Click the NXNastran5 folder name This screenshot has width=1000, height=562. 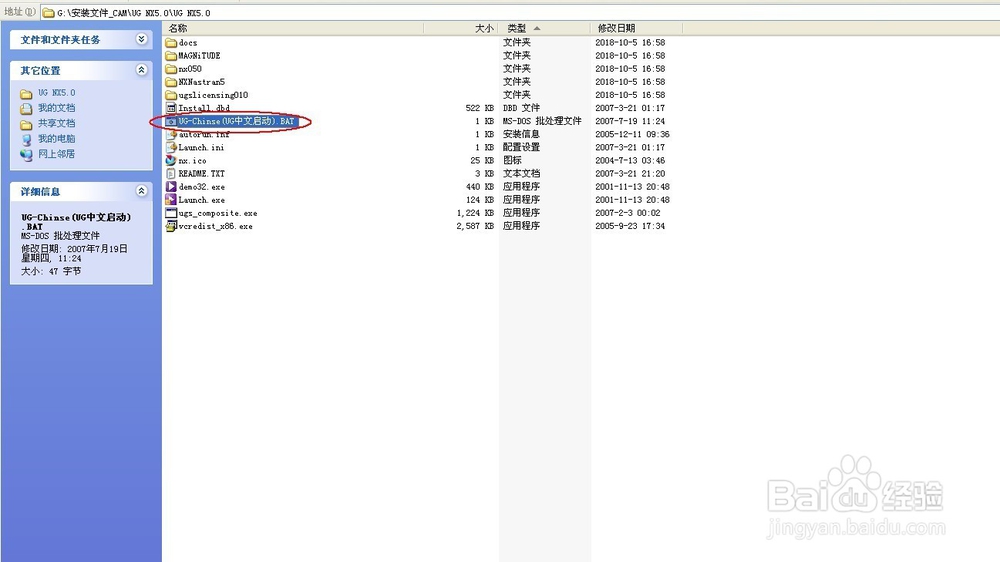pos(202,82)
